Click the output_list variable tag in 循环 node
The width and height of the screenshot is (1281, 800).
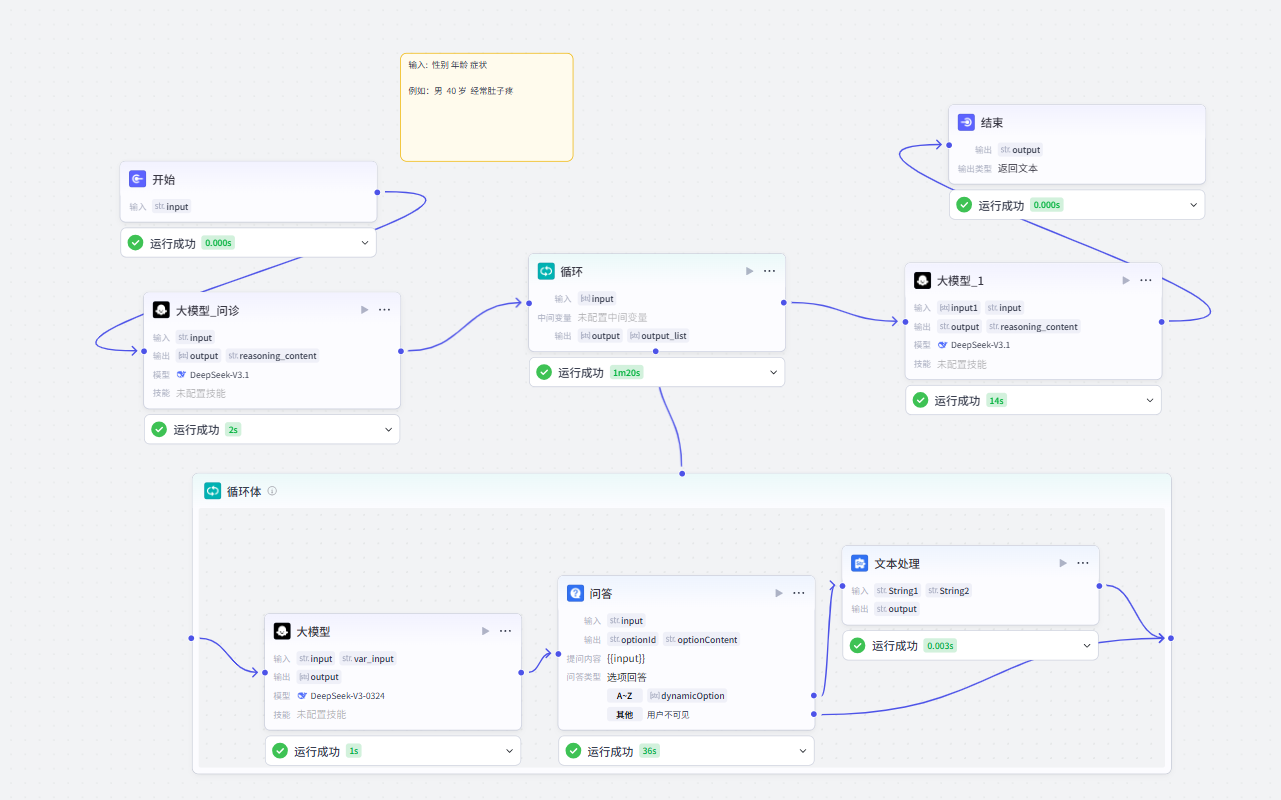tap(658, 336)
